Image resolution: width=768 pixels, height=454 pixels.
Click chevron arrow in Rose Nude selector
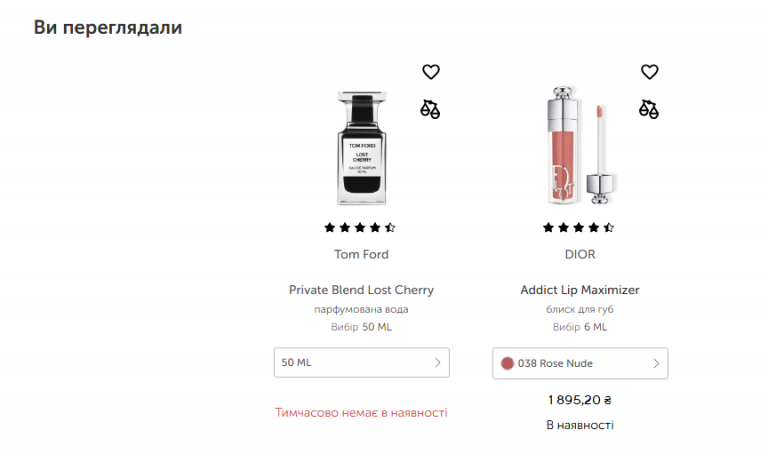[656, 364]
